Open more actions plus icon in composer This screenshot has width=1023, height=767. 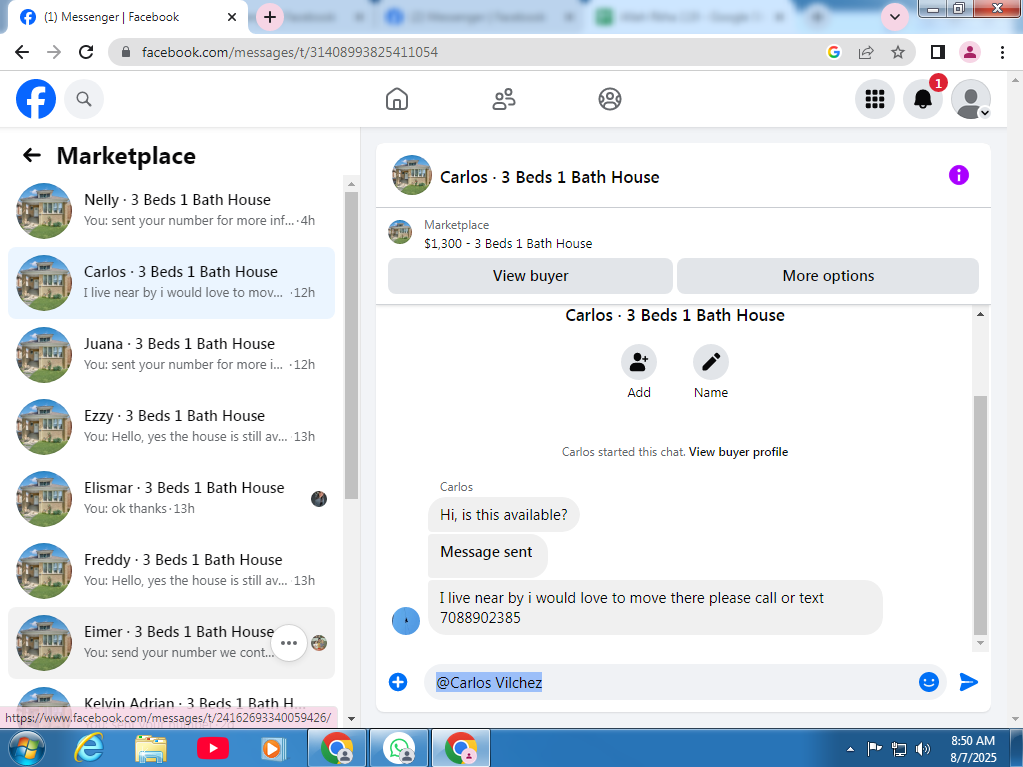(x=398, y=682)
